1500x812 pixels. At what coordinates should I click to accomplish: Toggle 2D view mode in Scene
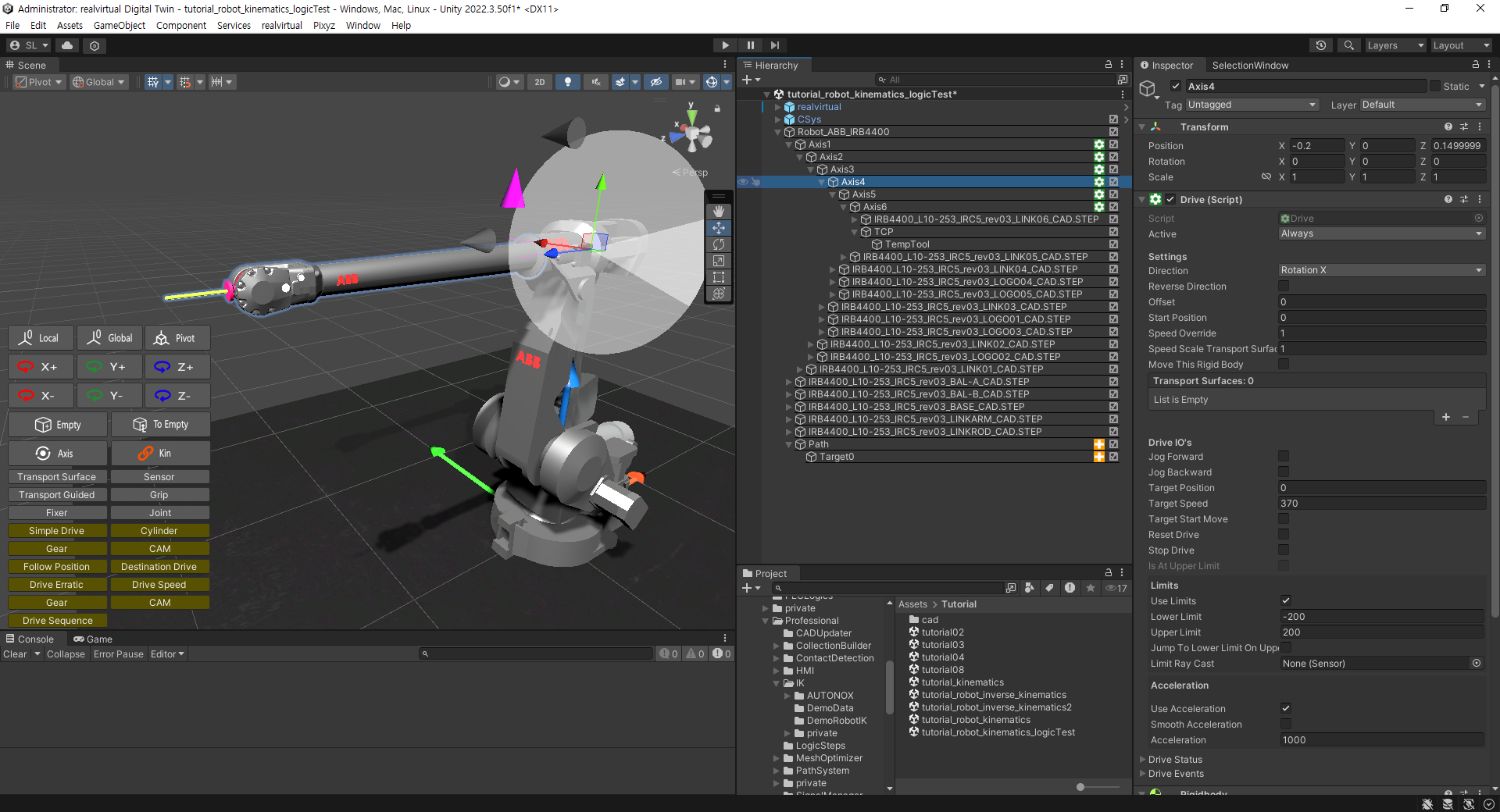tap(539, 82)
